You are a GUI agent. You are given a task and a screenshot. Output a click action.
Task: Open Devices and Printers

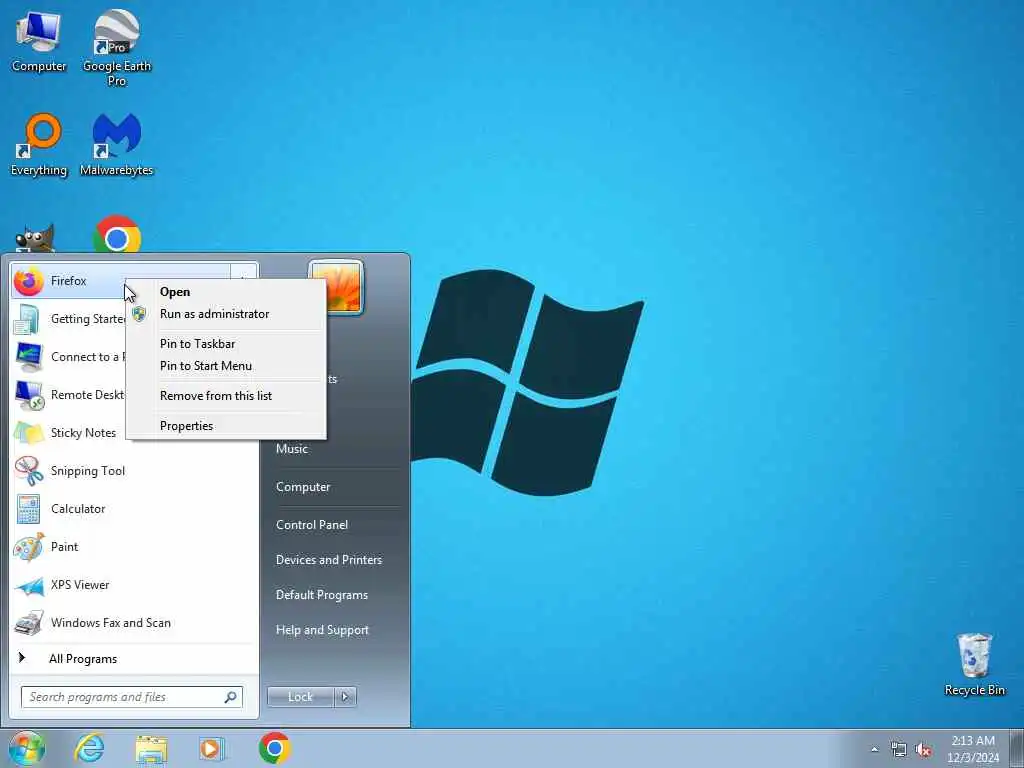point(328,560)
